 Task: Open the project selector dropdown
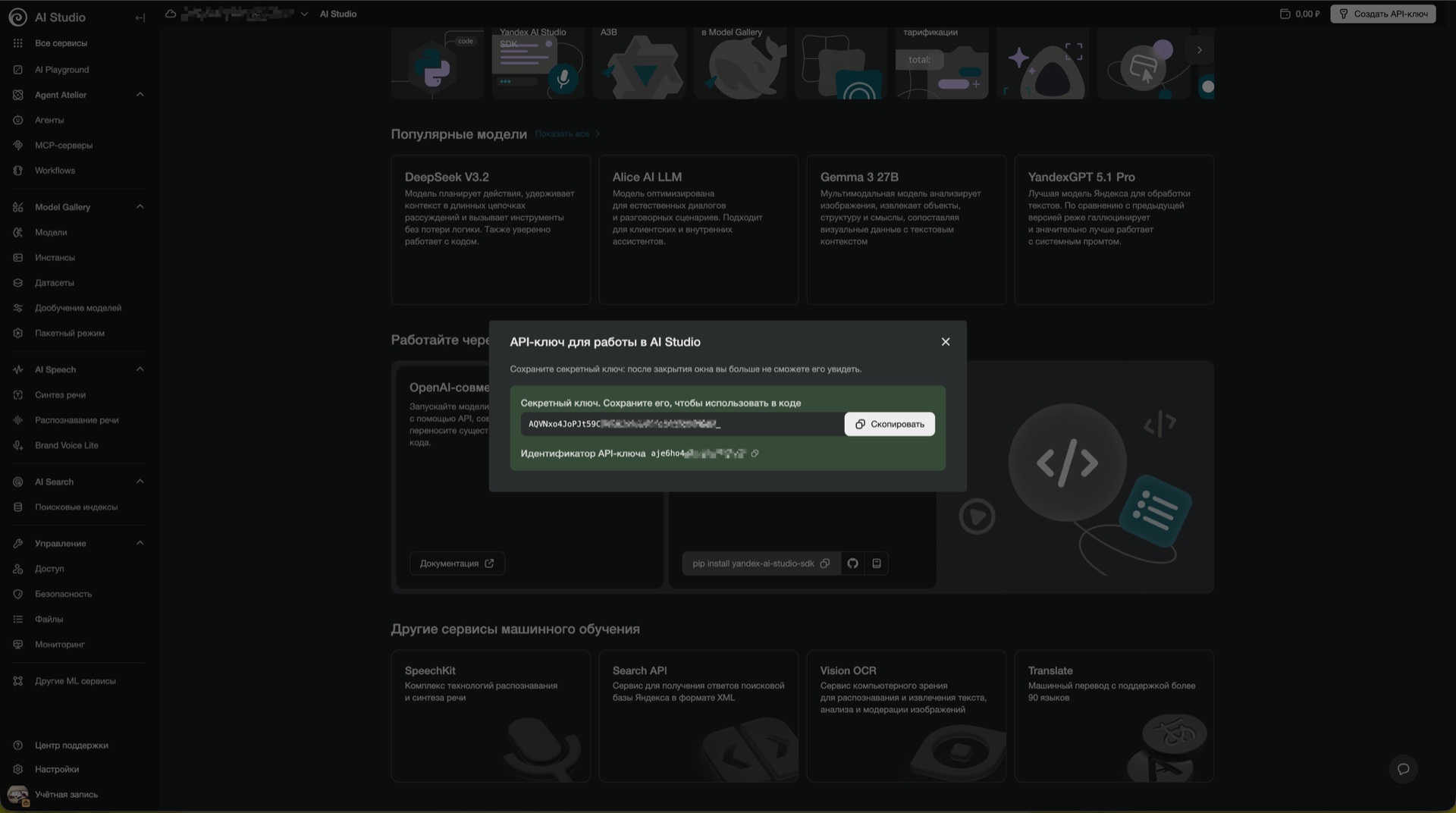coord(303,14)
